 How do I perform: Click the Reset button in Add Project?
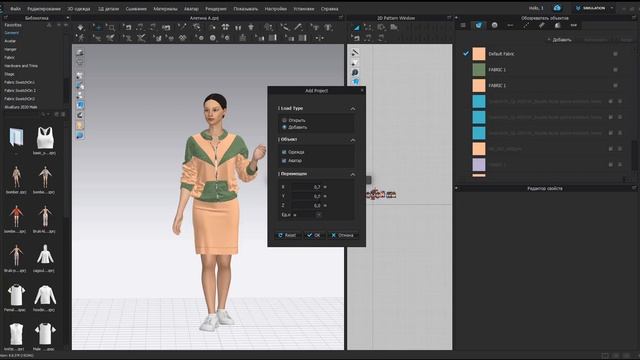(287, 235)
